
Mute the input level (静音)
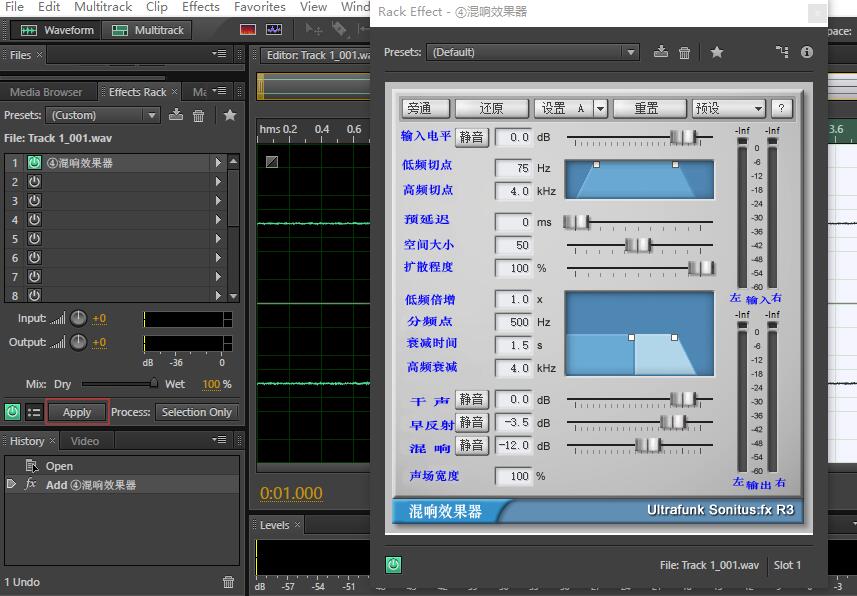pos(472,137)
